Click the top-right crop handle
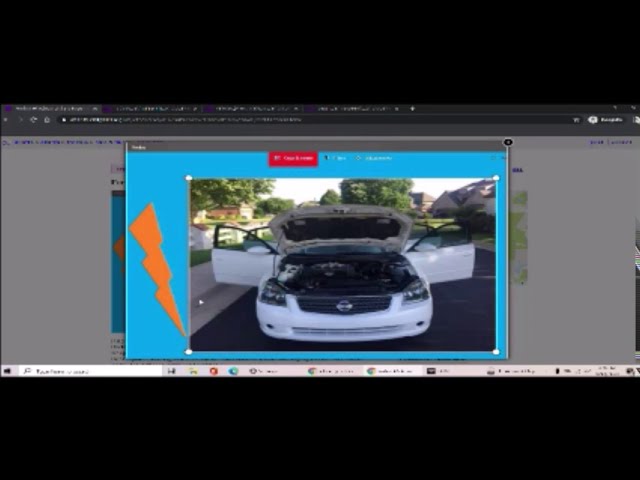 coord(496,179)
